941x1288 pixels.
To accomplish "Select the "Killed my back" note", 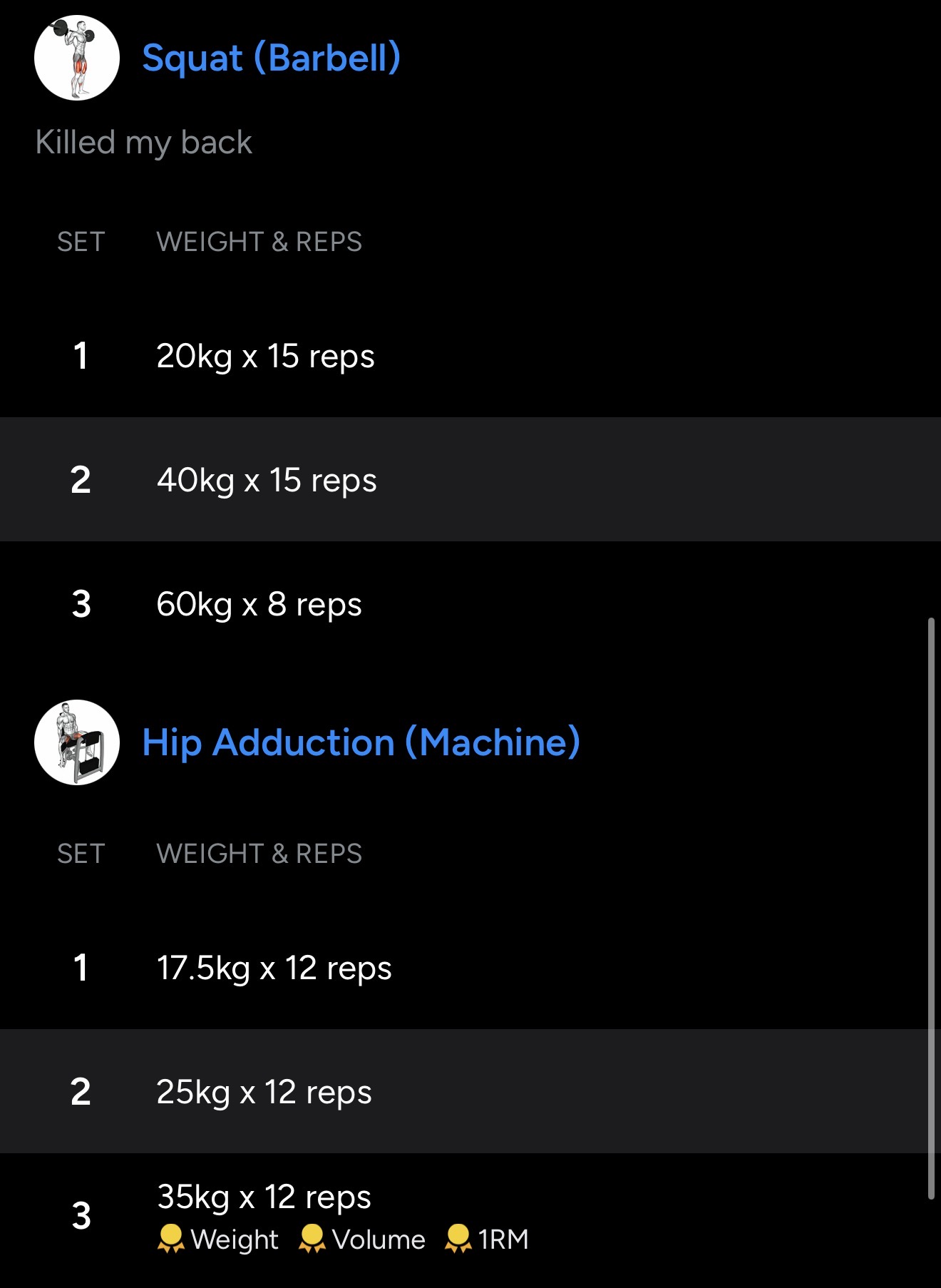I will (x=143, y=142).
